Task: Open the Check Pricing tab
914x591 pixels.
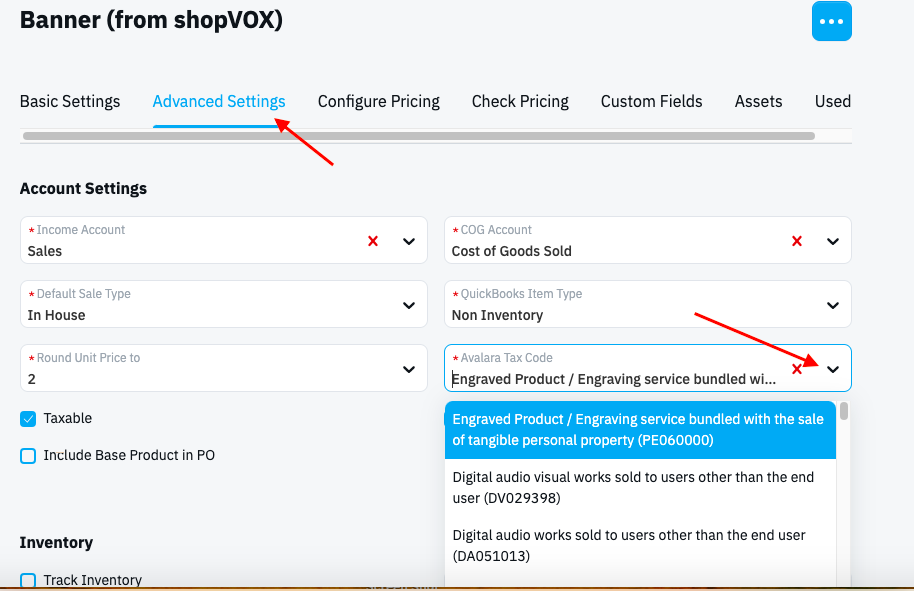Action: pyautogui.click(x=520, y=101)
